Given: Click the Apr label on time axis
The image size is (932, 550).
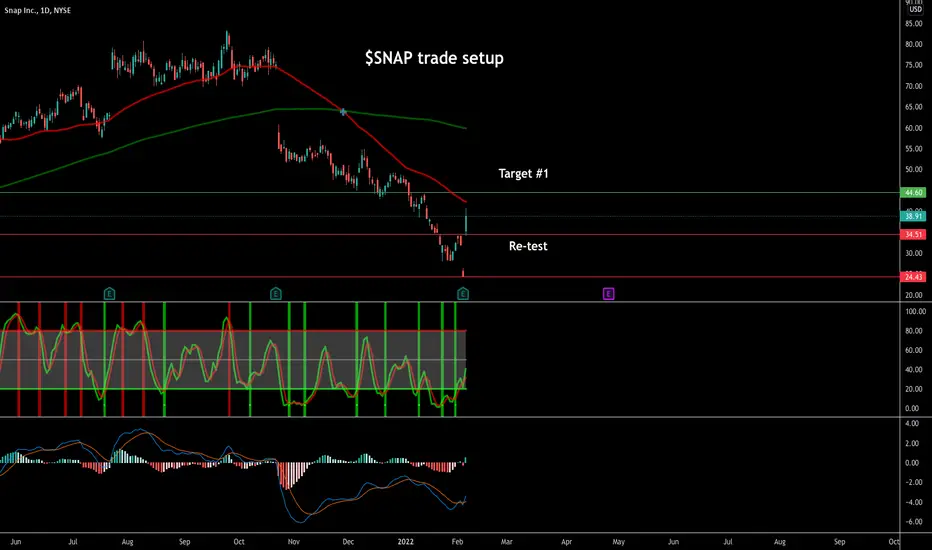Looking at the screenshot, I should tap(566, 542).
